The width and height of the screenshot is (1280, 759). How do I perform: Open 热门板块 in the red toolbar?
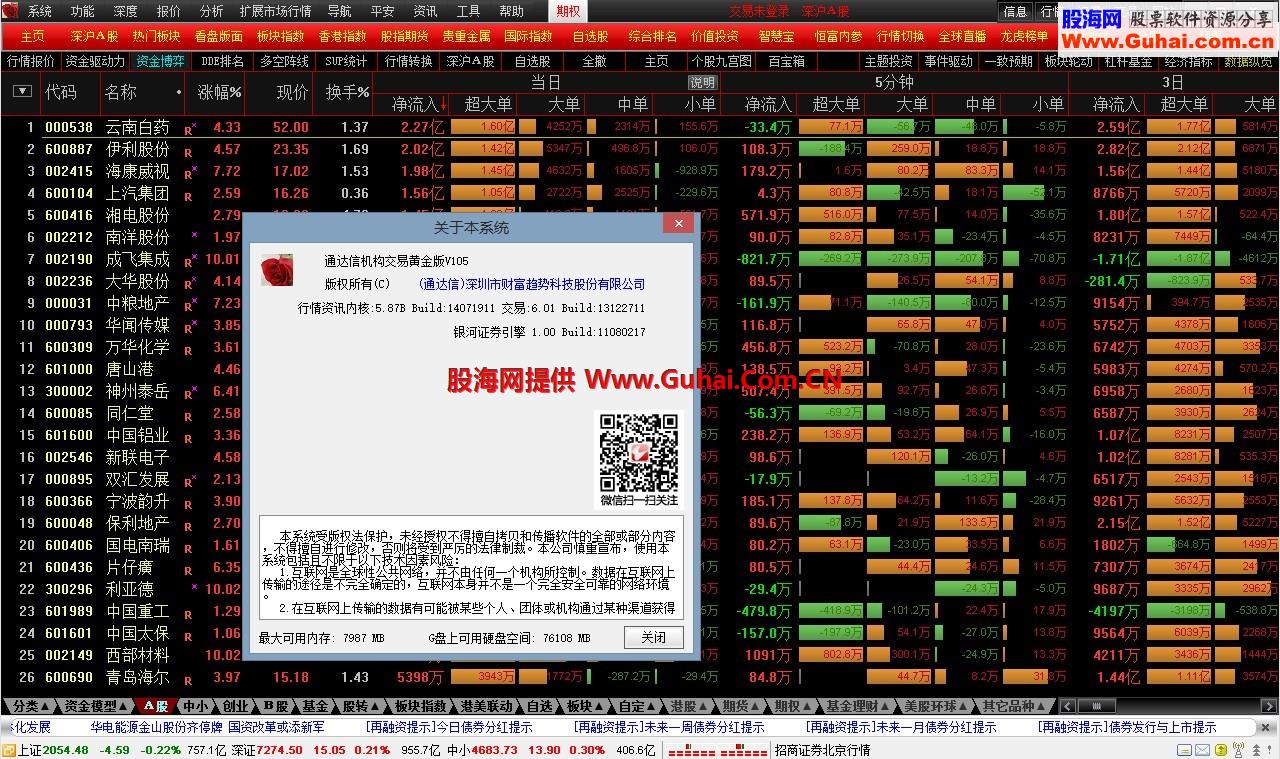(157, 36)
